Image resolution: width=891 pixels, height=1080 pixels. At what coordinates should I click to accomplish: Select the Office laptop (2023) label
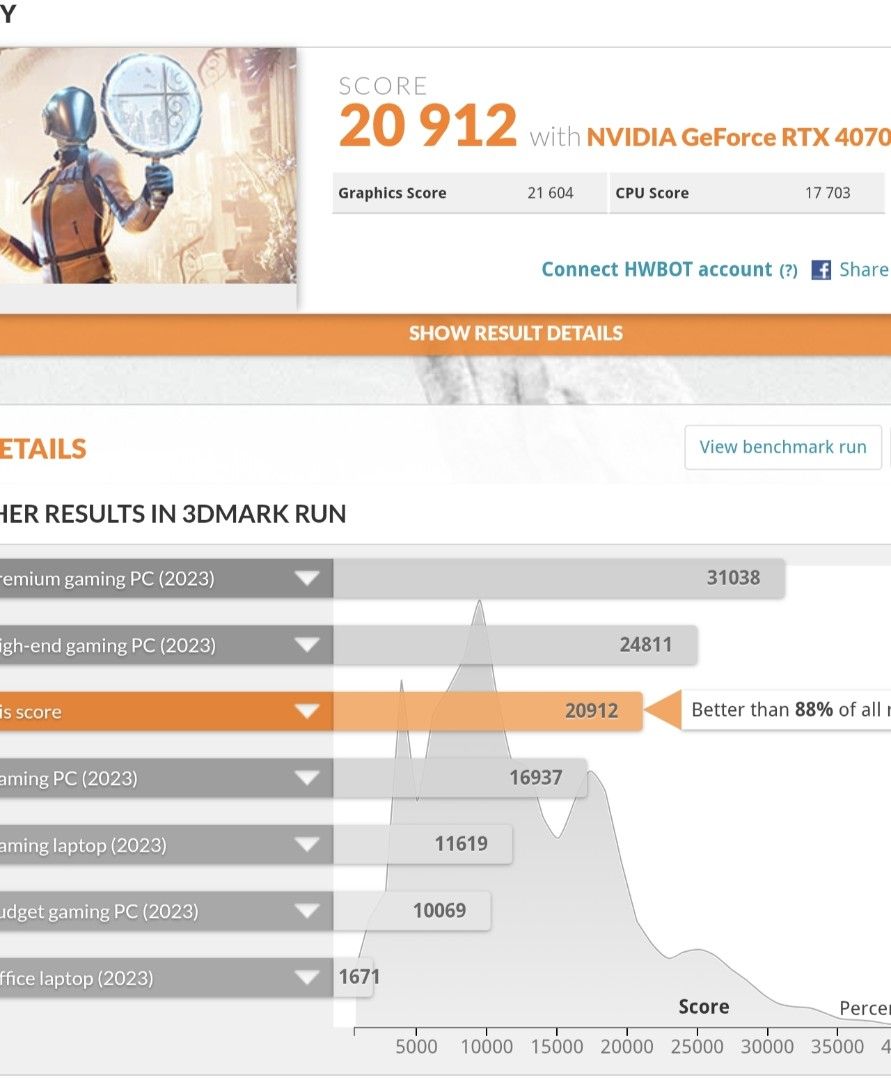point(76,978)
